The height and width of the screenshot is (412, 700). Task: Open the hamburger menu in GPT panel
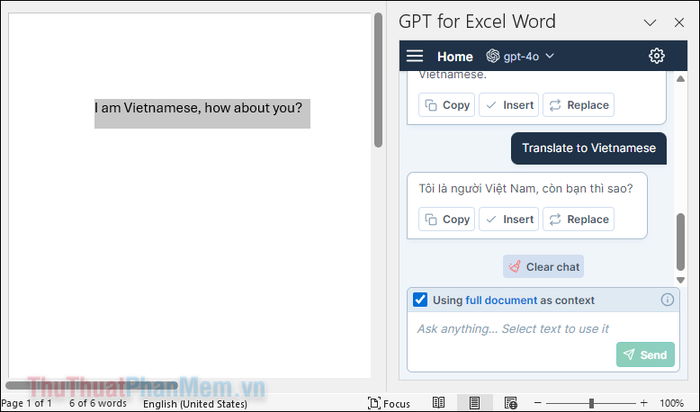pos(414,56)
